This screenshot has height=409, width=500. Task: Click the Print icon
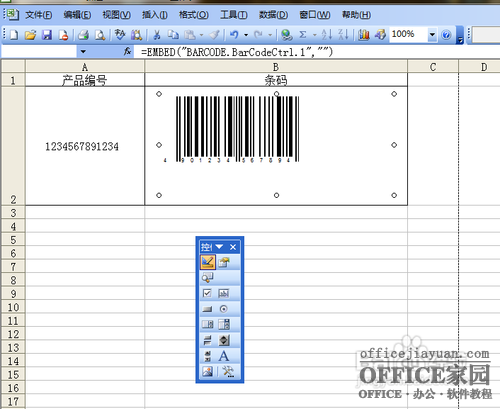coord(83,35)
